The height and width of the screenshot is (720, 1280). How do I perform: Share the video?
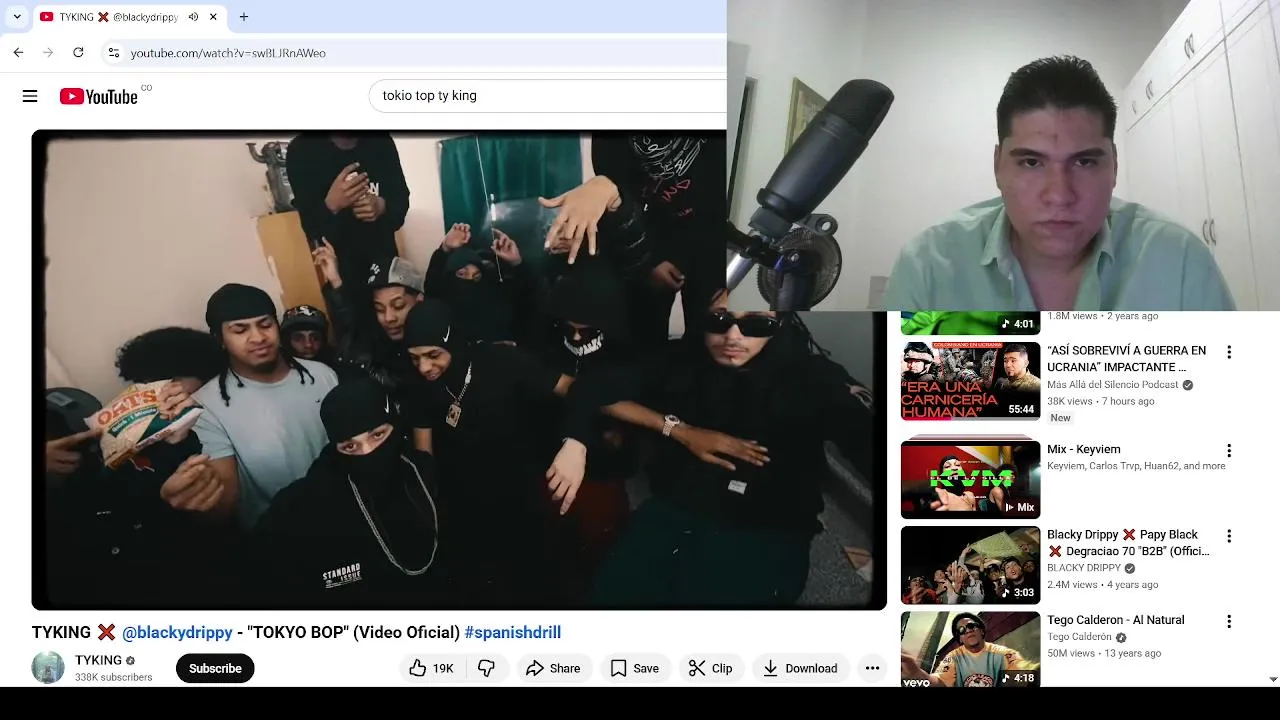pos(553,668)
